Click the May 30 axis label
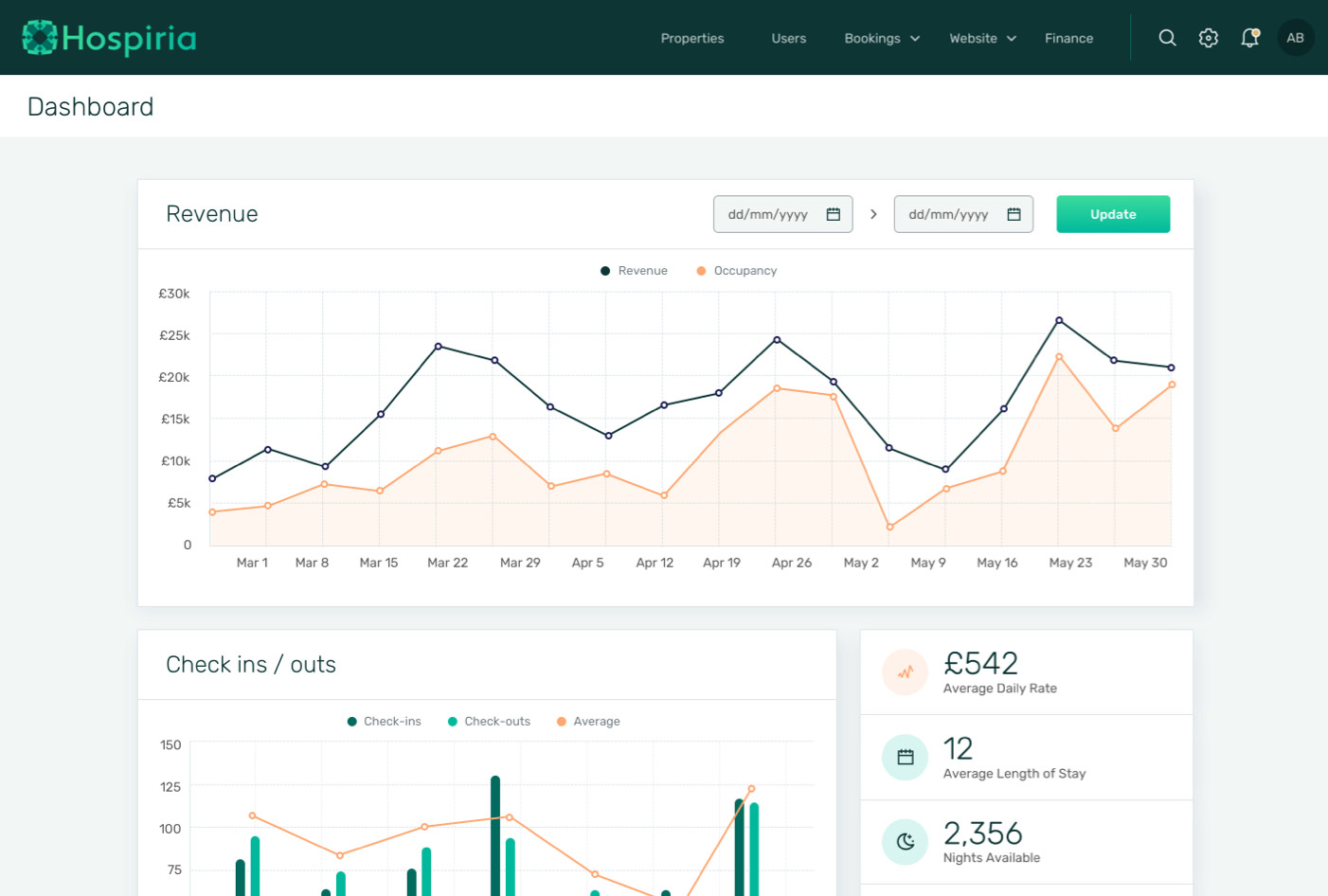This screenshot has height=896, width=1328. [x=1145, y=563]
